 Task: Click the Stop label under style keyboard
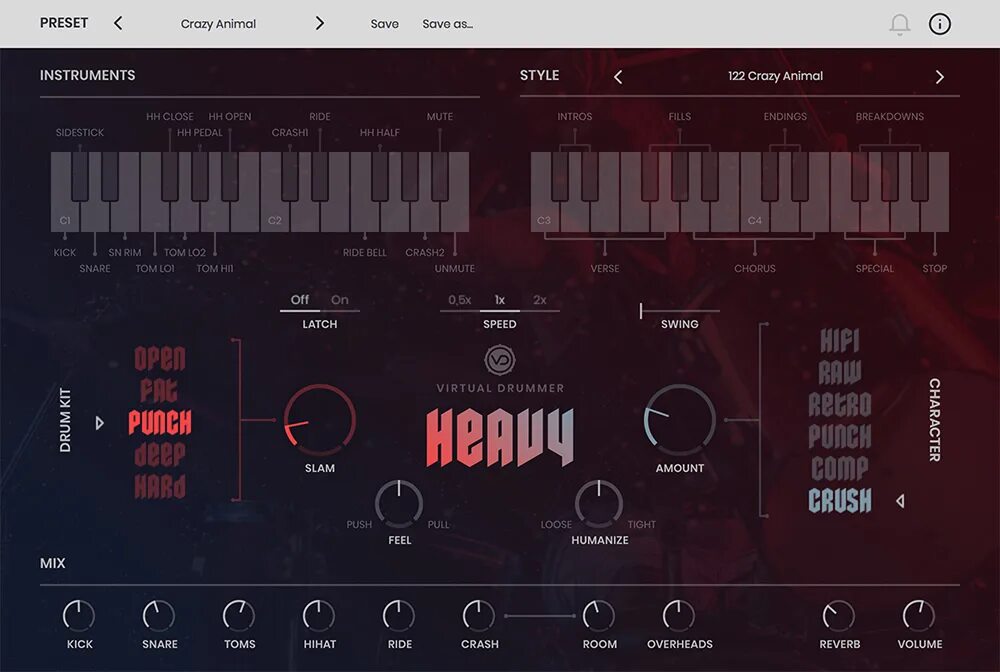point(934,268)
